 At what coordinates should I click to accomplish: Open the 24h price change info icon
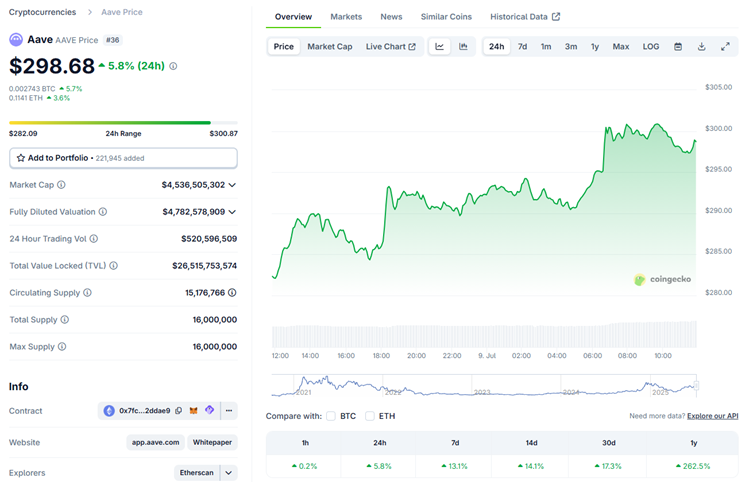[173, 66]
